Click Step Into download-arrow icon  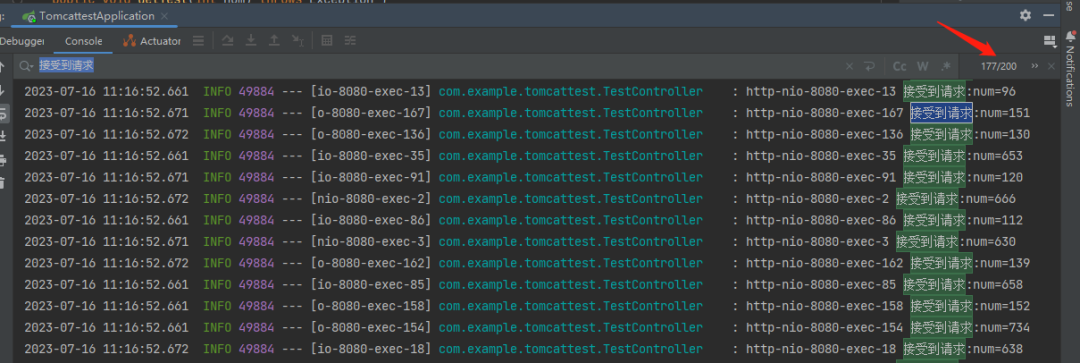click(x=251, y=41)
